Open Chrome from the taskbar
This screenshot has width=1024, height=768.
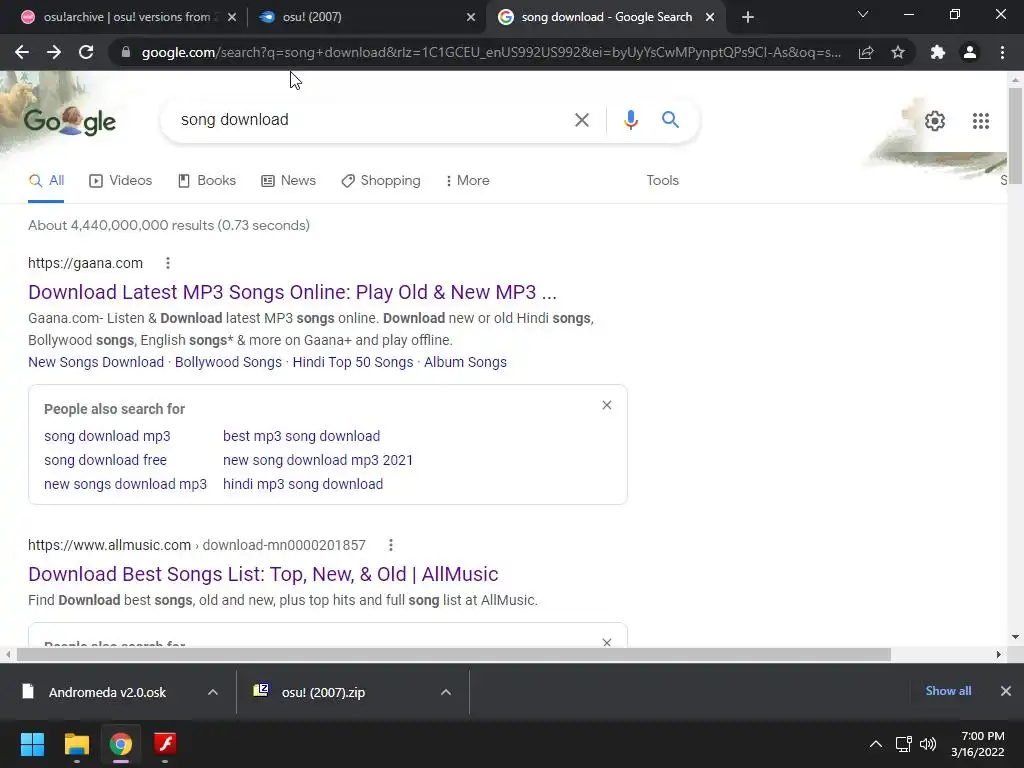tap(121, 744)
